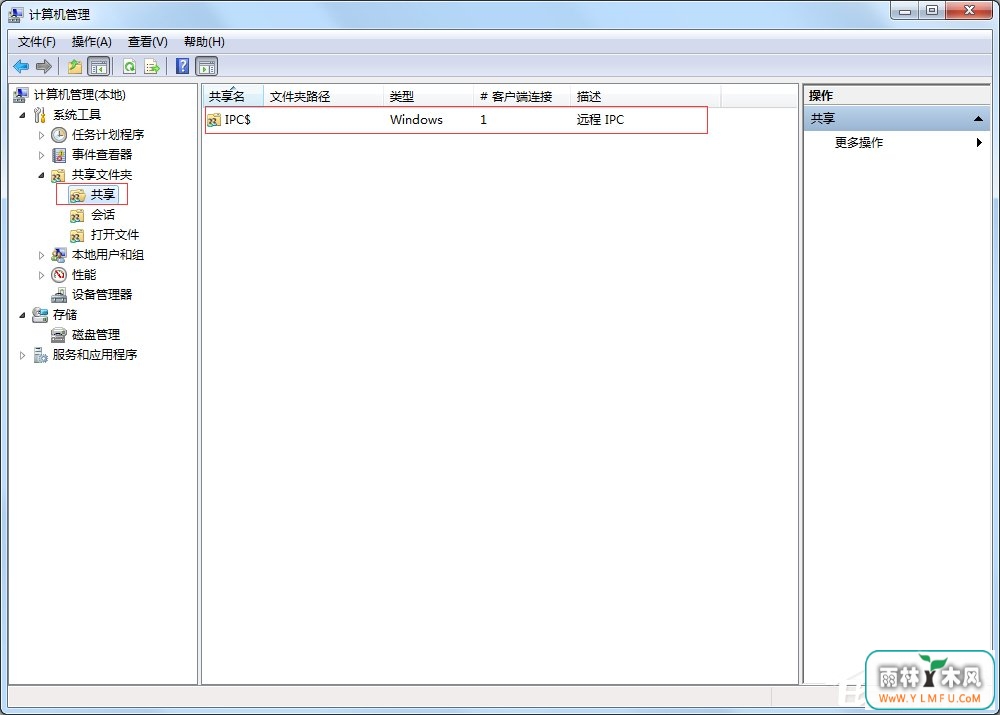Viewport: 1000px width, 715px height.
Task: Click the Back arrow toolbar icon
Action: point(21,66)
